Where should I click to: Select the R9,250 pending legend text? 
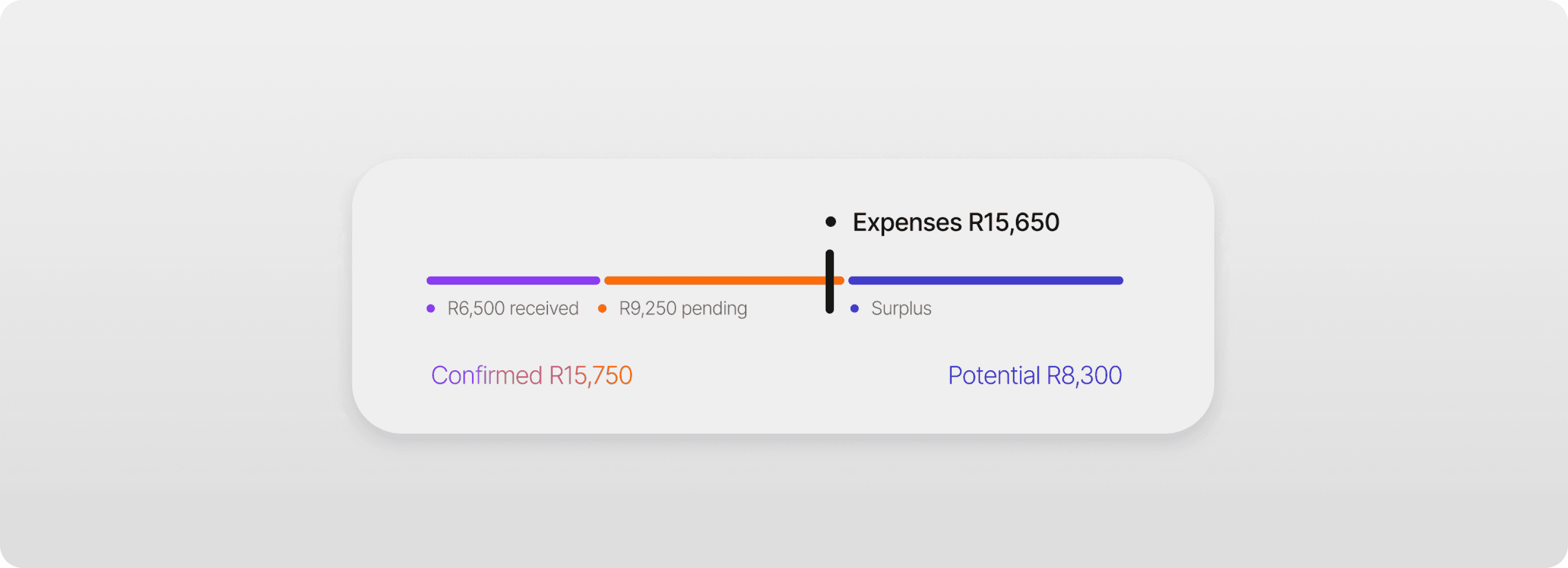coord(683,309)
